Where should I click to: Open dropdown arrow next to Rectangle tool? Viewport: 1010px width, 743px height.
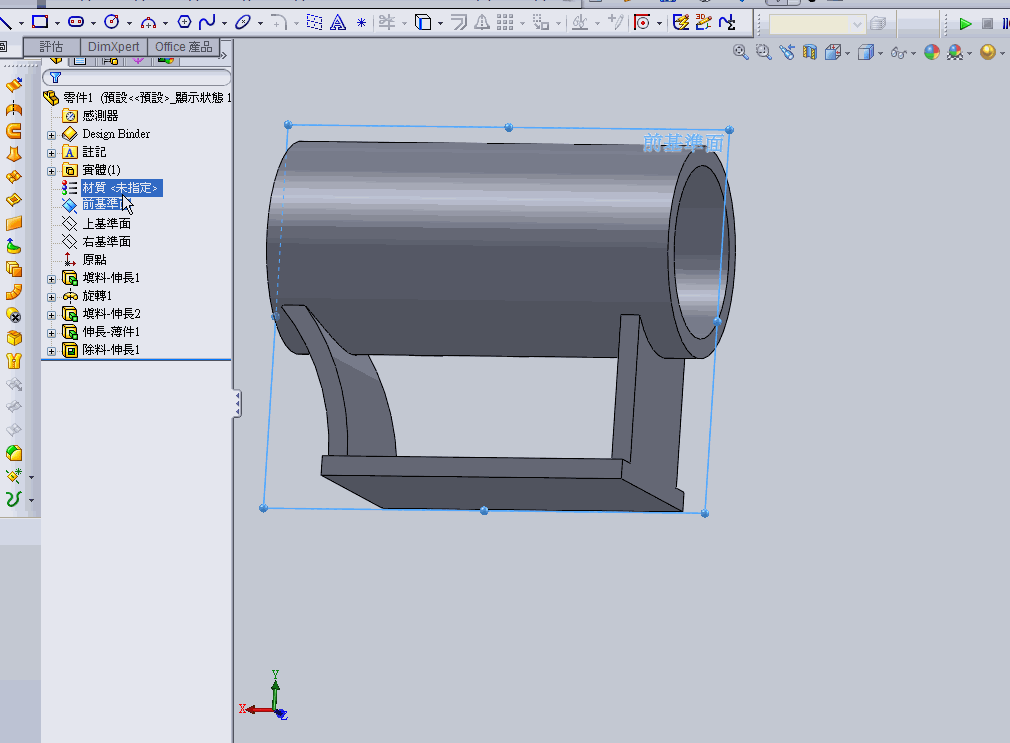57,23
